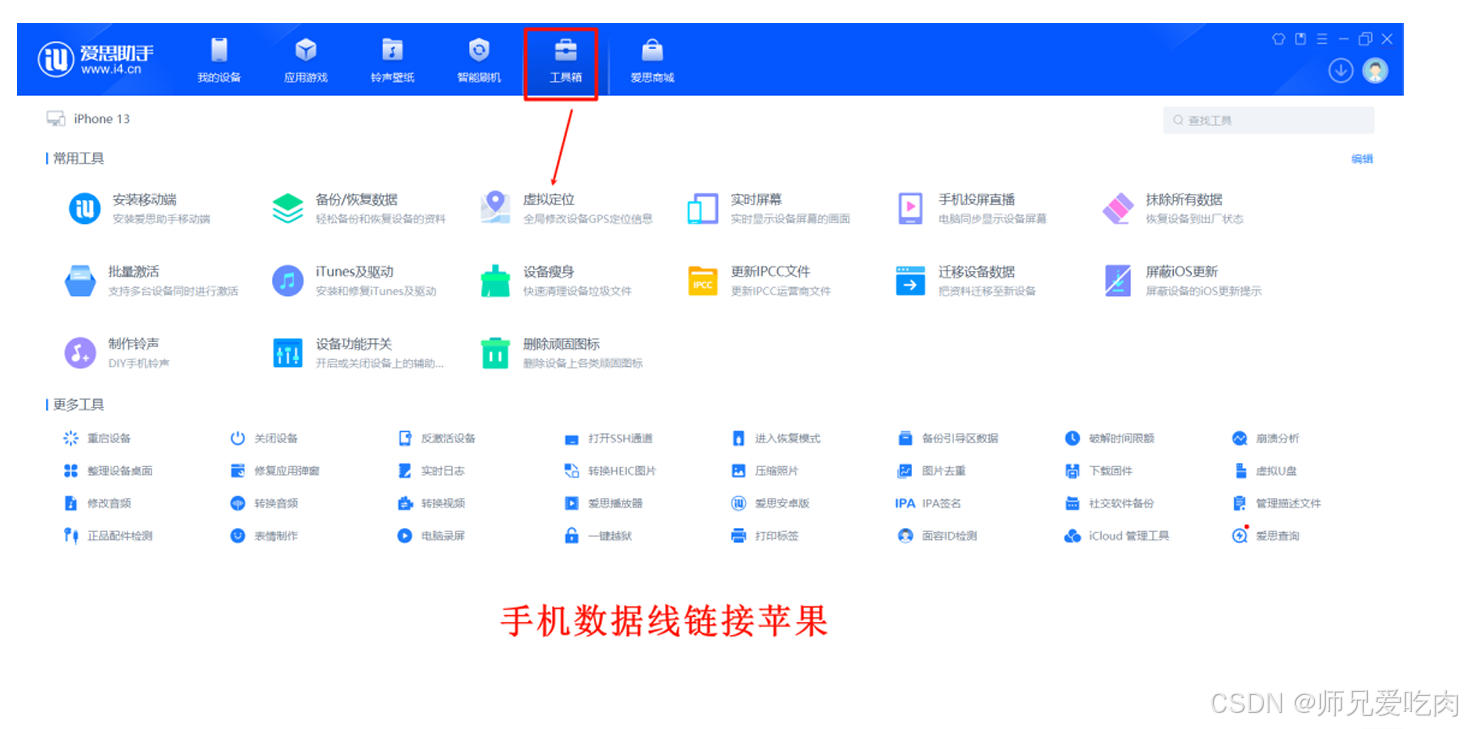Open 崩溃分析 tool
Screen dimensions: 1464x729
1266,438
